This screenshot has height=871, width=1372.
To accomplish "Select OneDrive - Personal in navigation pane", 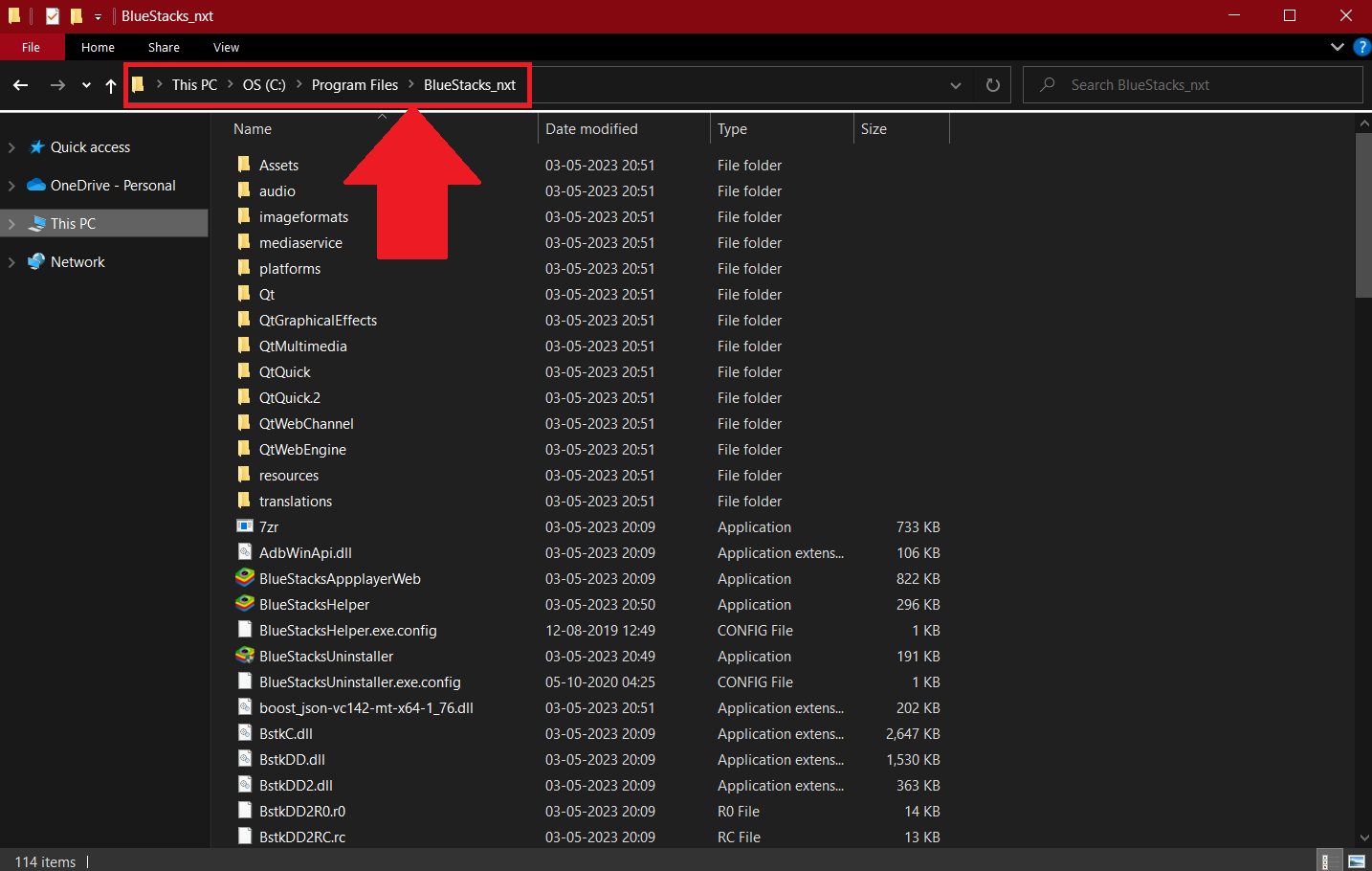I will pyautogui.click(x=113, y=186).
